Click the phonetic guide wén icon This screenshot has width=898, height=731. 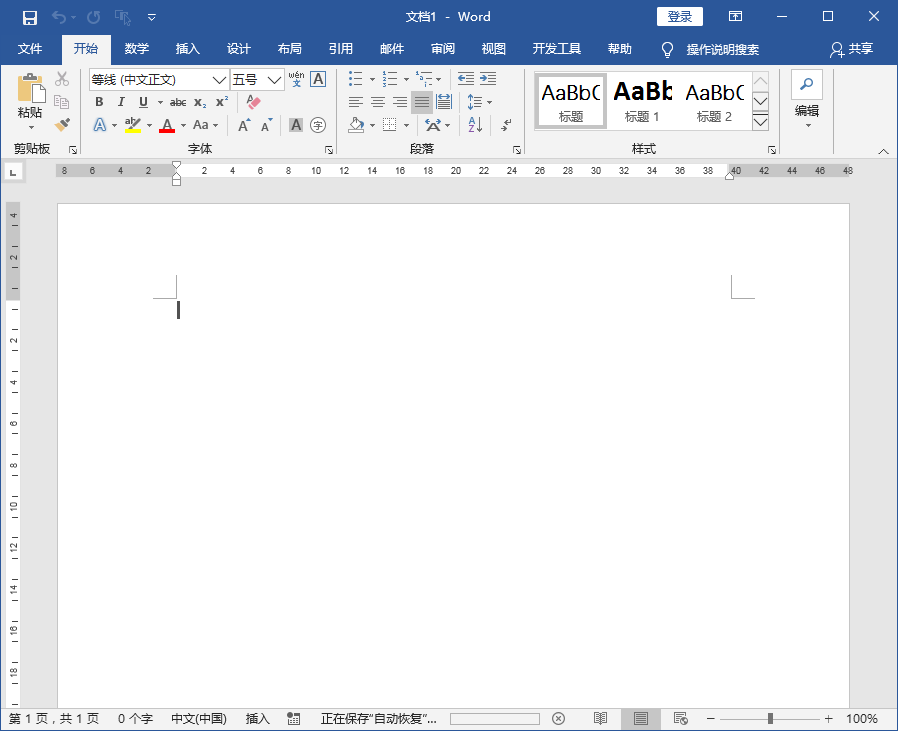coord(296,78)
